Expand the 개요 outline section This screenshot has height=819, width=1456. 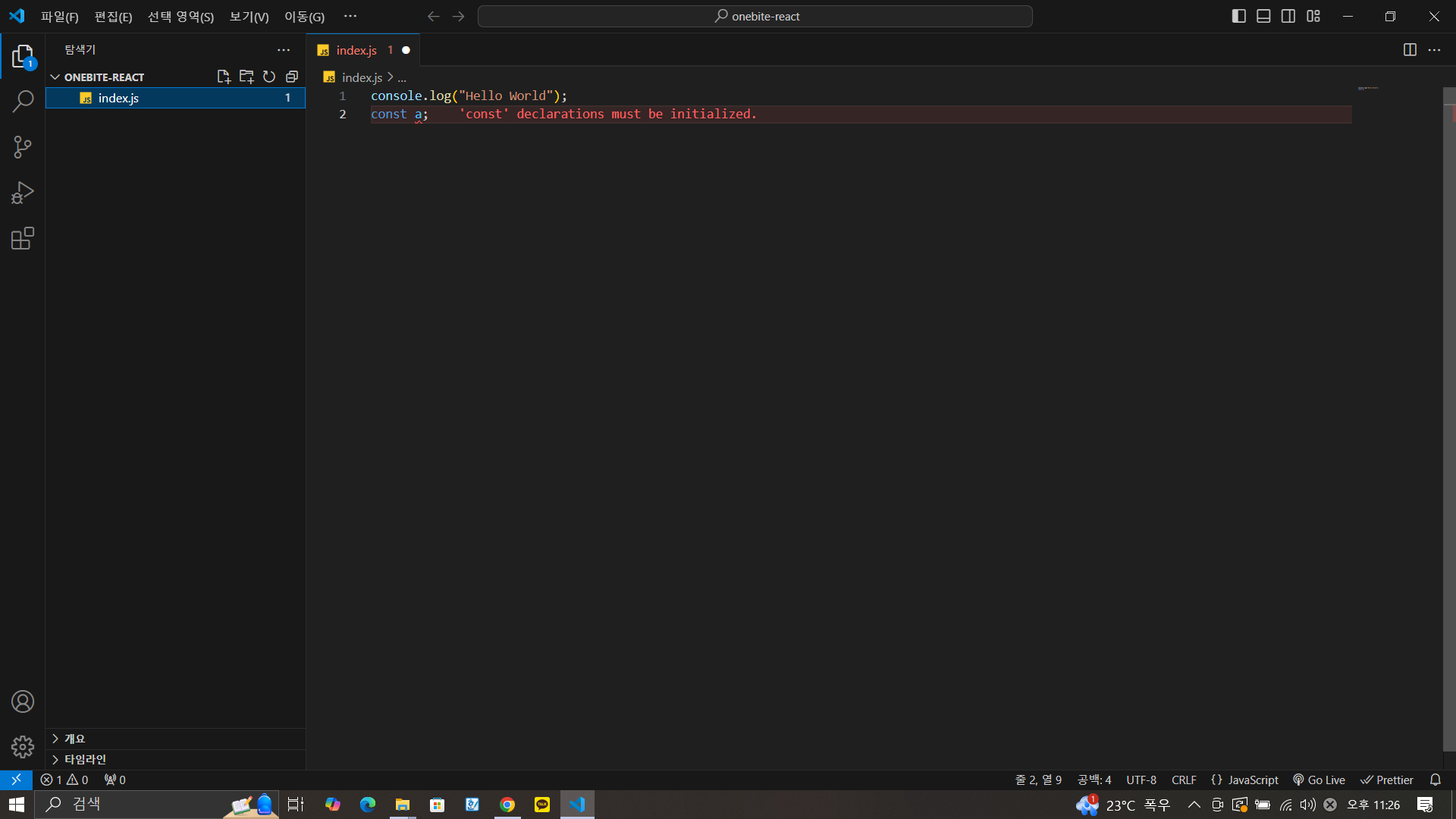click(176, 739)
